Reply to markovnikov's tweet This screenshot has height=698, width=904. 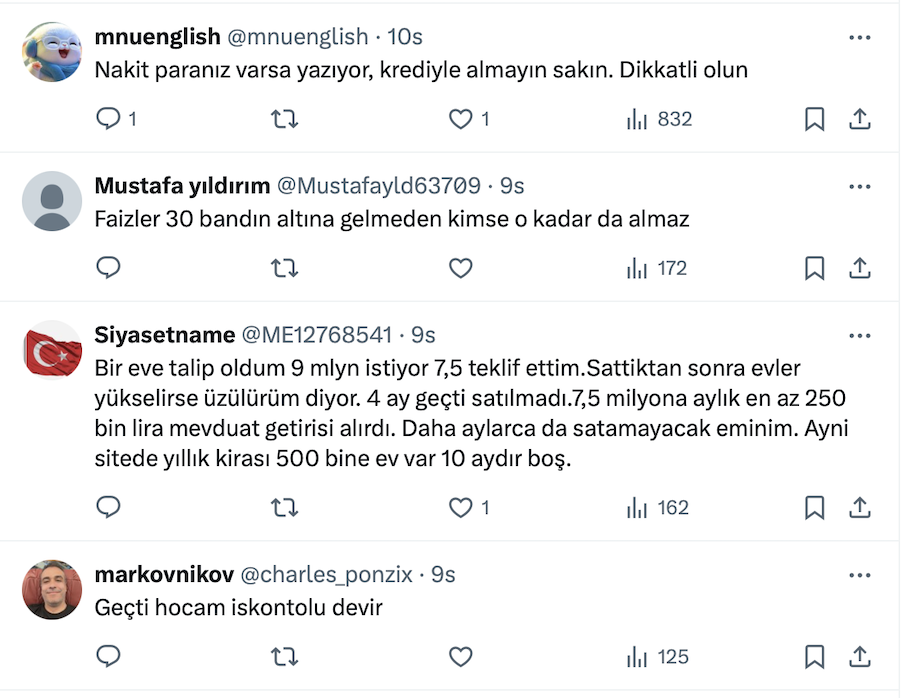tap(108, 657)
